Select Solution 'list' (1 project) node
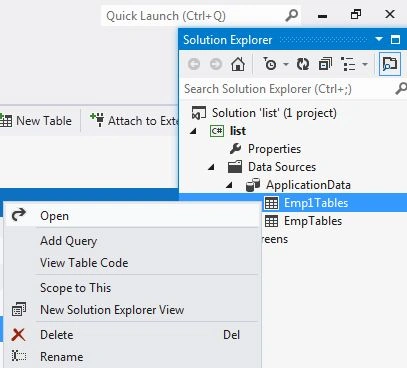The height and width of the screenshot is (368, 407). (x=274, y=113)
